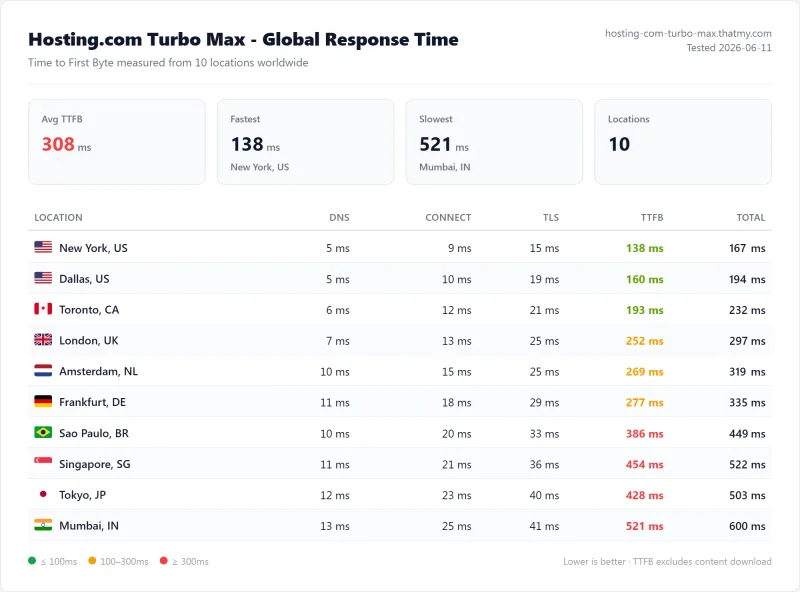Click the German flag beside Frankfurt
The height and width of the screenshot is (592, 800).
pyautogui.click(x=43, y=402)
